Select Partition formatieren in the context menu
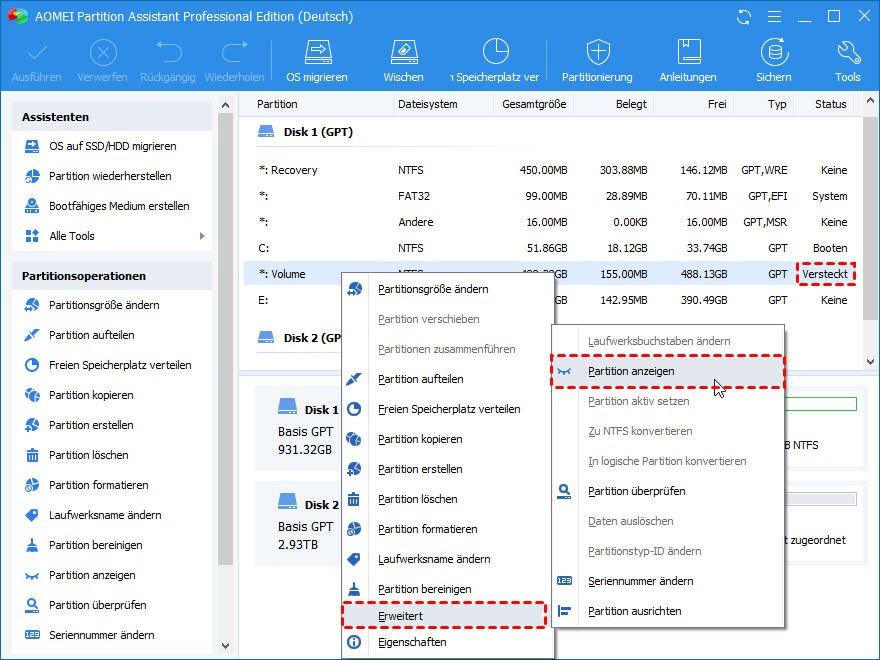This screenshot has width=880, height=660. (x=447, y=529)
